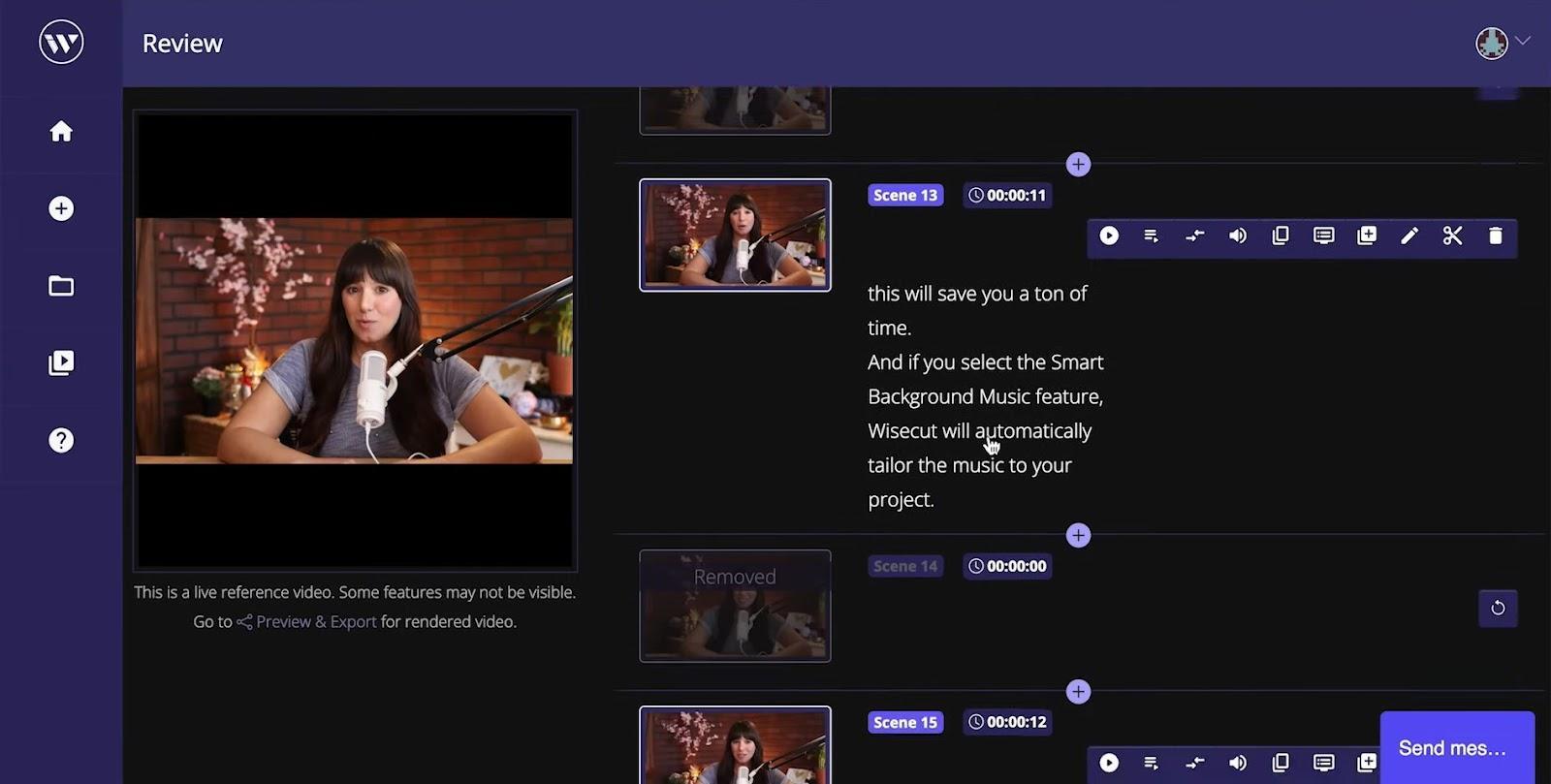Viewport: 1551px width, 784px height.
Task: Cut Scene 13 with the scissors icon
Action: click(x=1452, y=235)
